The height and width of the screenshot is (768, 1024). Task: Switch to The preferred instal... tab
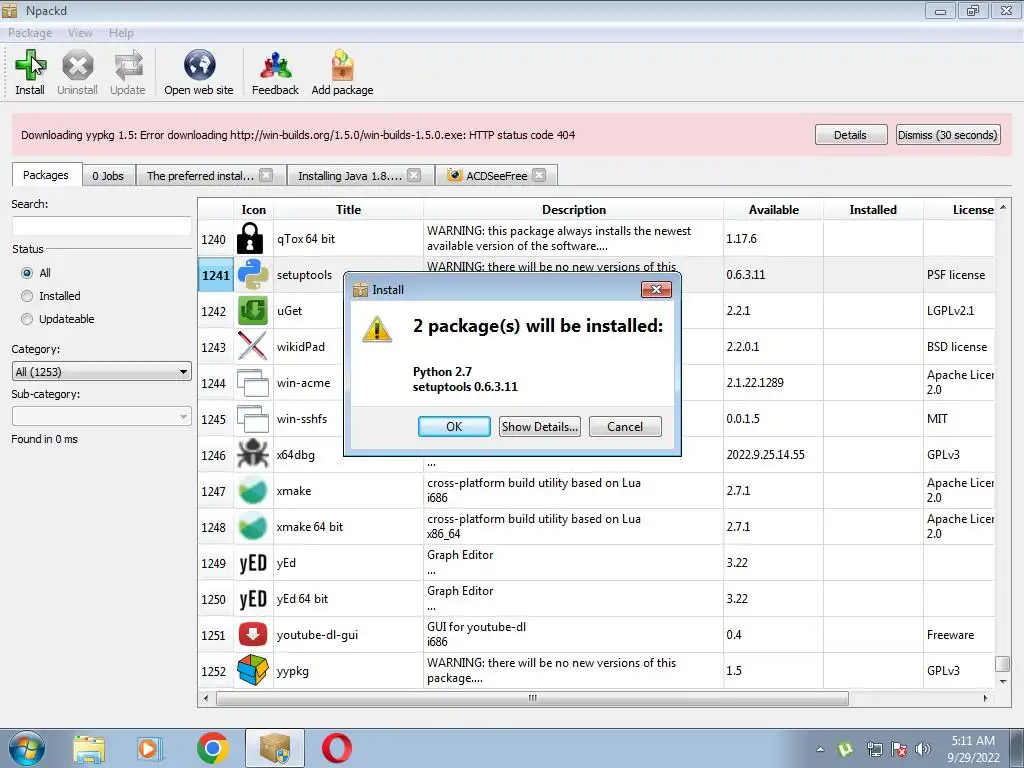(200, 176)
